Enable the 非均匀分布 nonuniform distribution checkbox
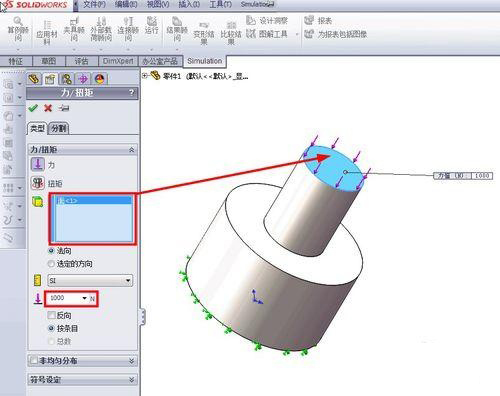This screenshot has height=396, width=500. [x=34, y=360]
